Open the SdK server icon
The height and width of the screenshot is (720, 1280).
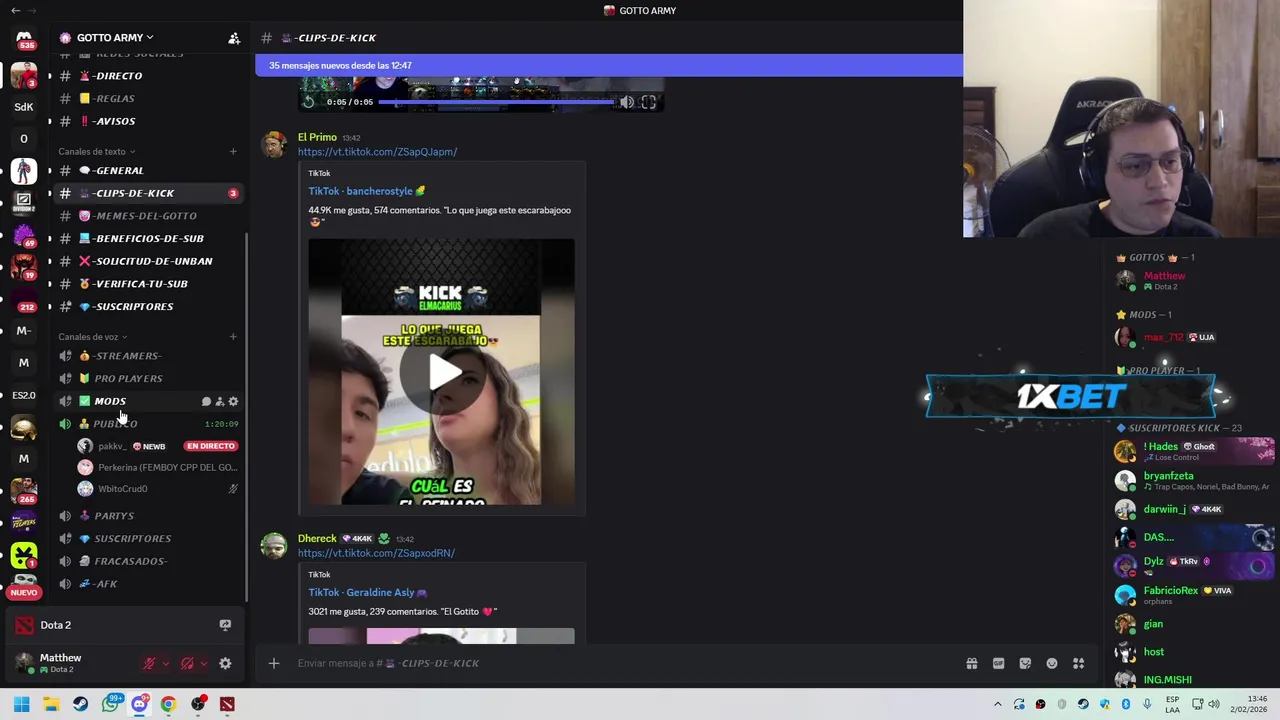click(24, 107)
